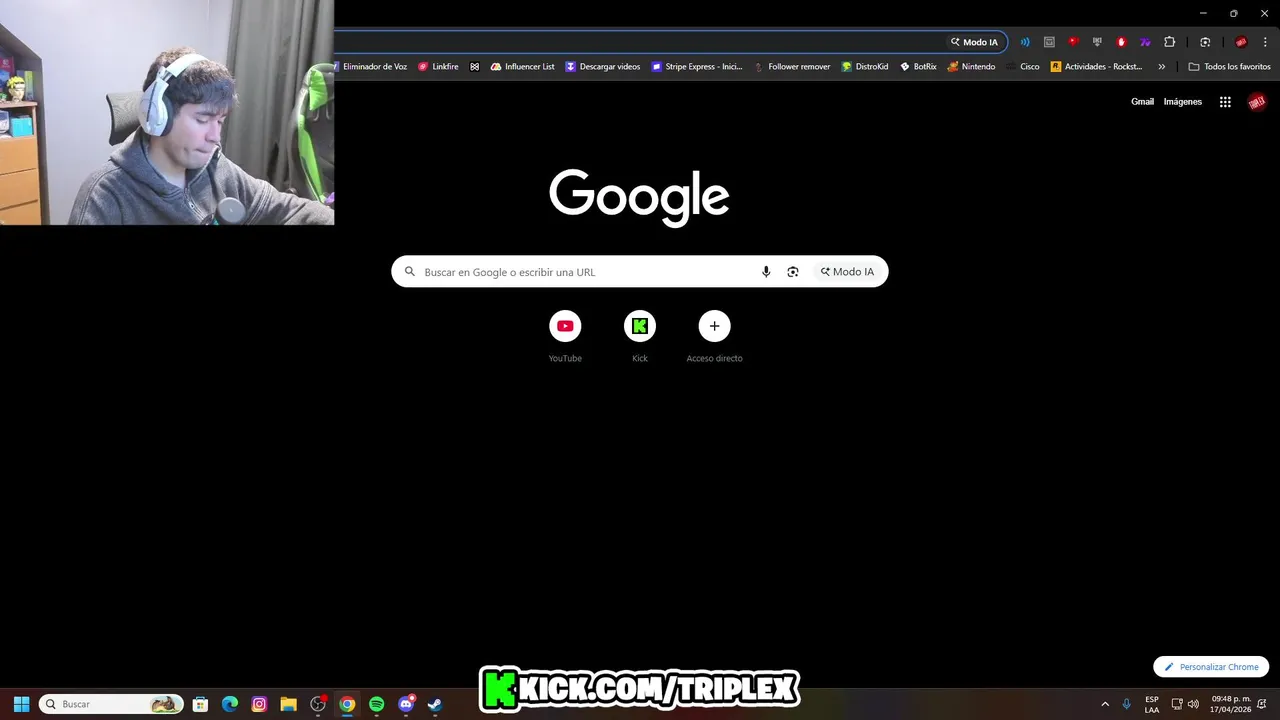Viewport: 1280px width, 720px height.
Task: Open the clock showing 09:48 p. m.
Action: tap(1231, 704)
